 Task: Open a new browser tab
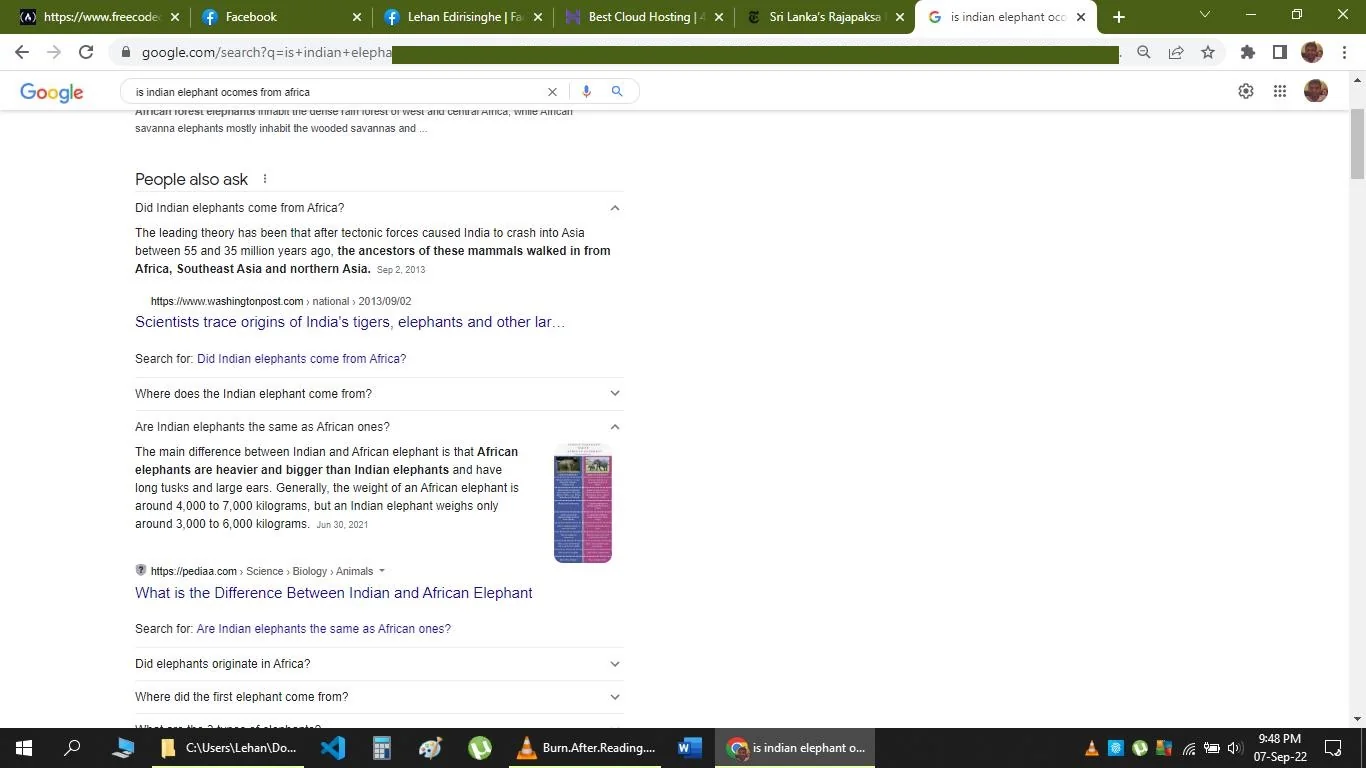point(1119,17)
